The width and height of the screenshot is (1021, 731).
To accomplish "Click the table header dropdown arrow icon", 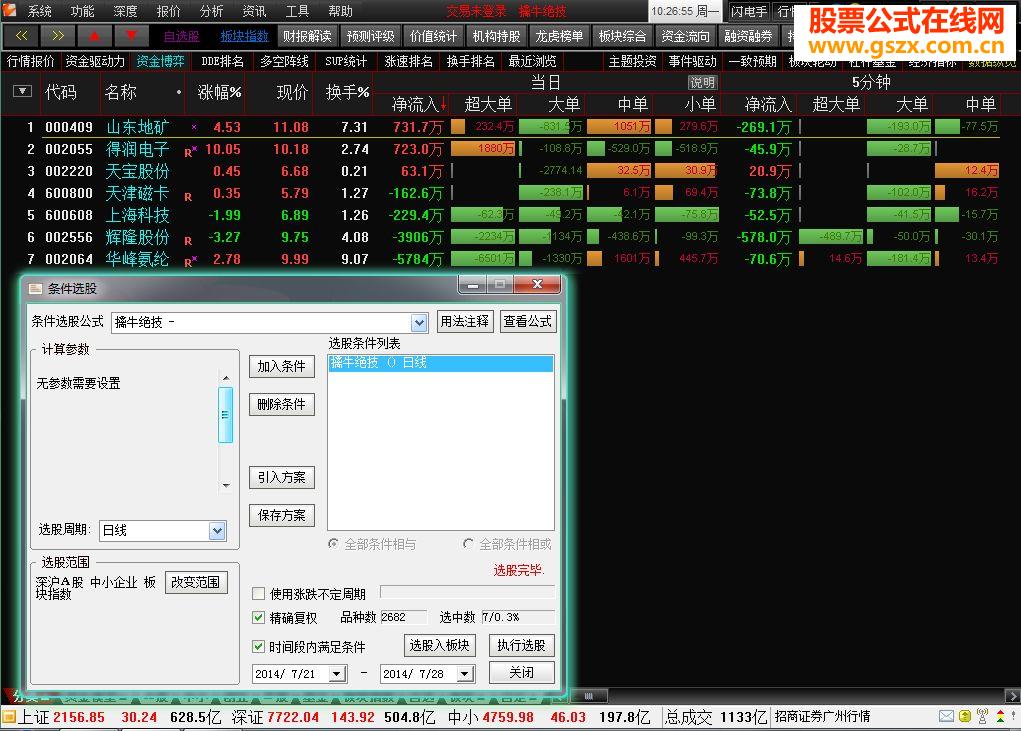I will pos(22,91).
